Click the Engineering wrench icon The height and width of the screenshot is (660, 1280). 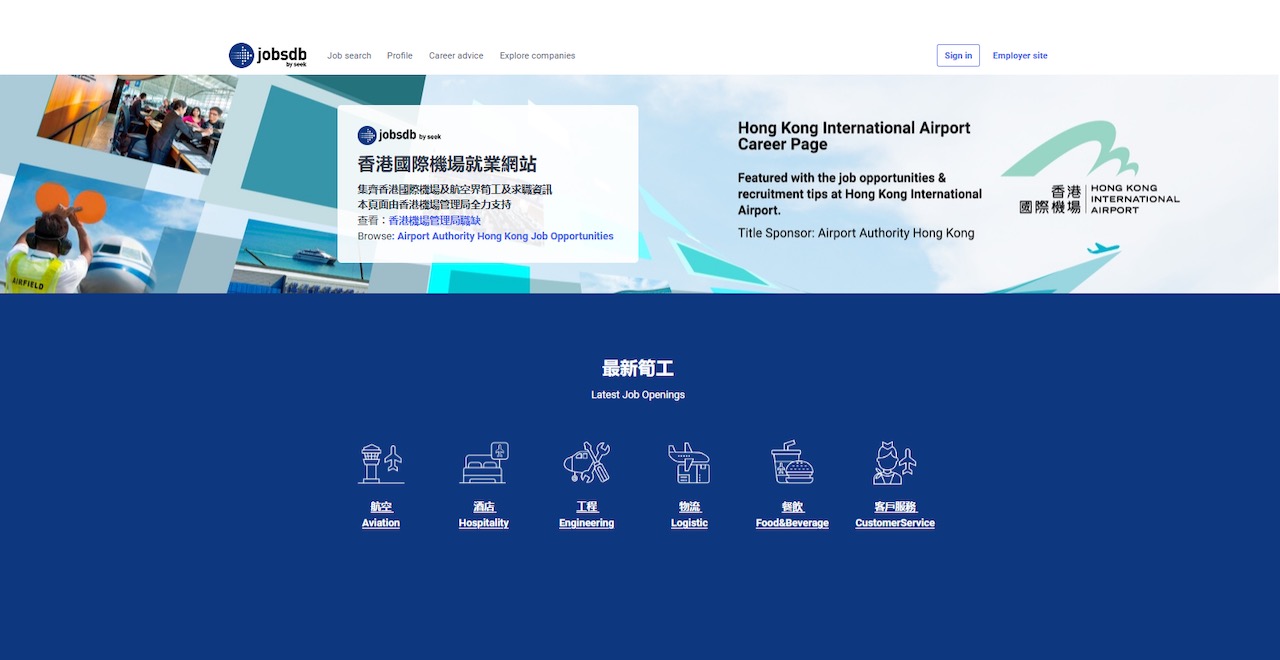click(x=586, y=464)
